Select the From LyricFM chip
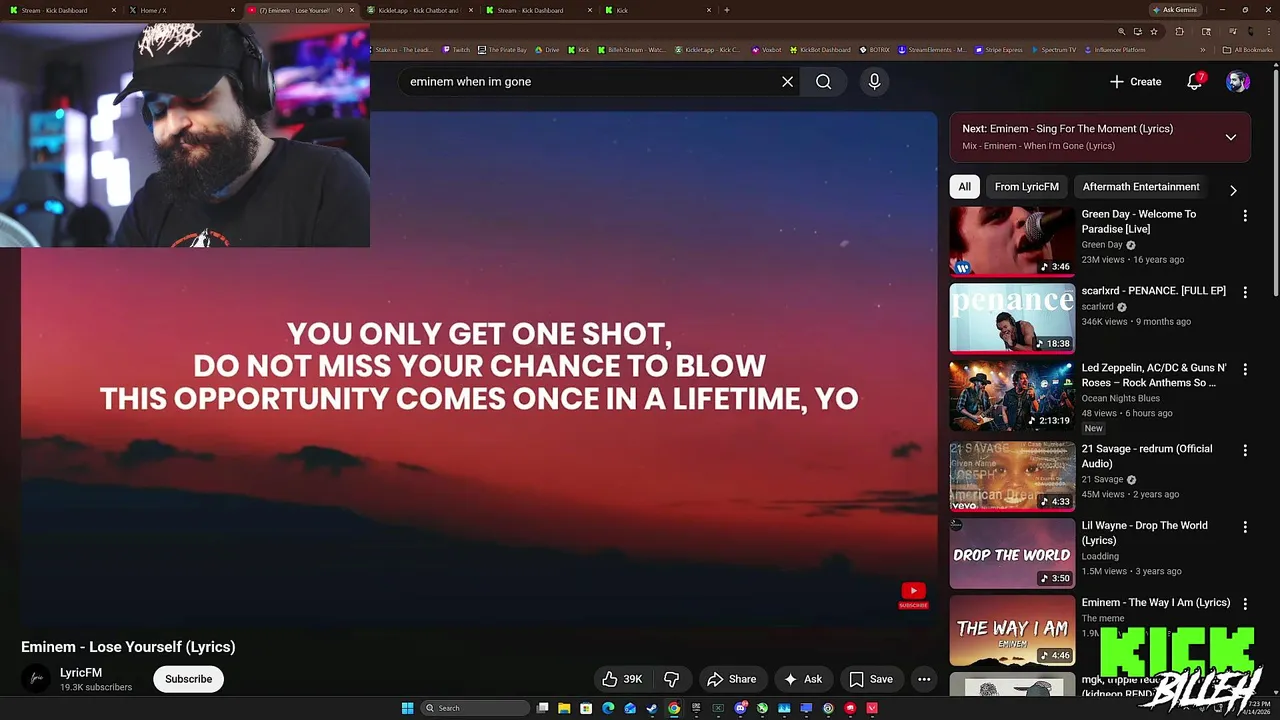1280x720 pixels. 1026,187
